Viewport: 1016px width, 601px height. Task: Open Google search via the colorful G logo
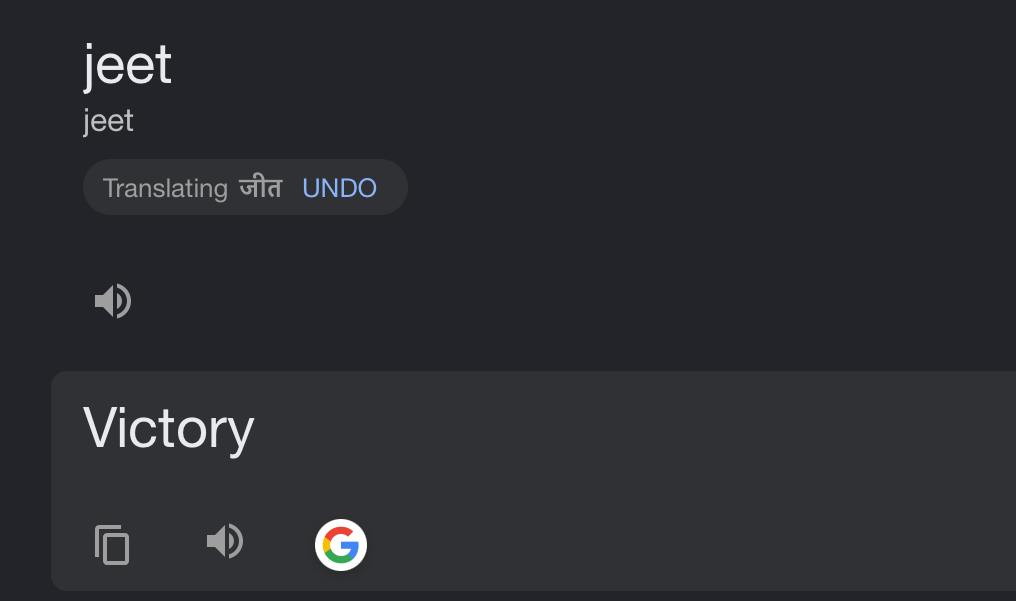tap(341, 546)
